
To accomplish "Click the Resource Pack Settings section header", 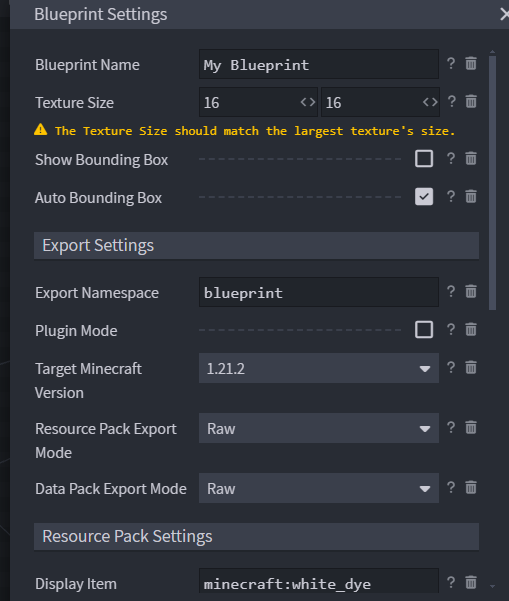I will pos(256,536).
